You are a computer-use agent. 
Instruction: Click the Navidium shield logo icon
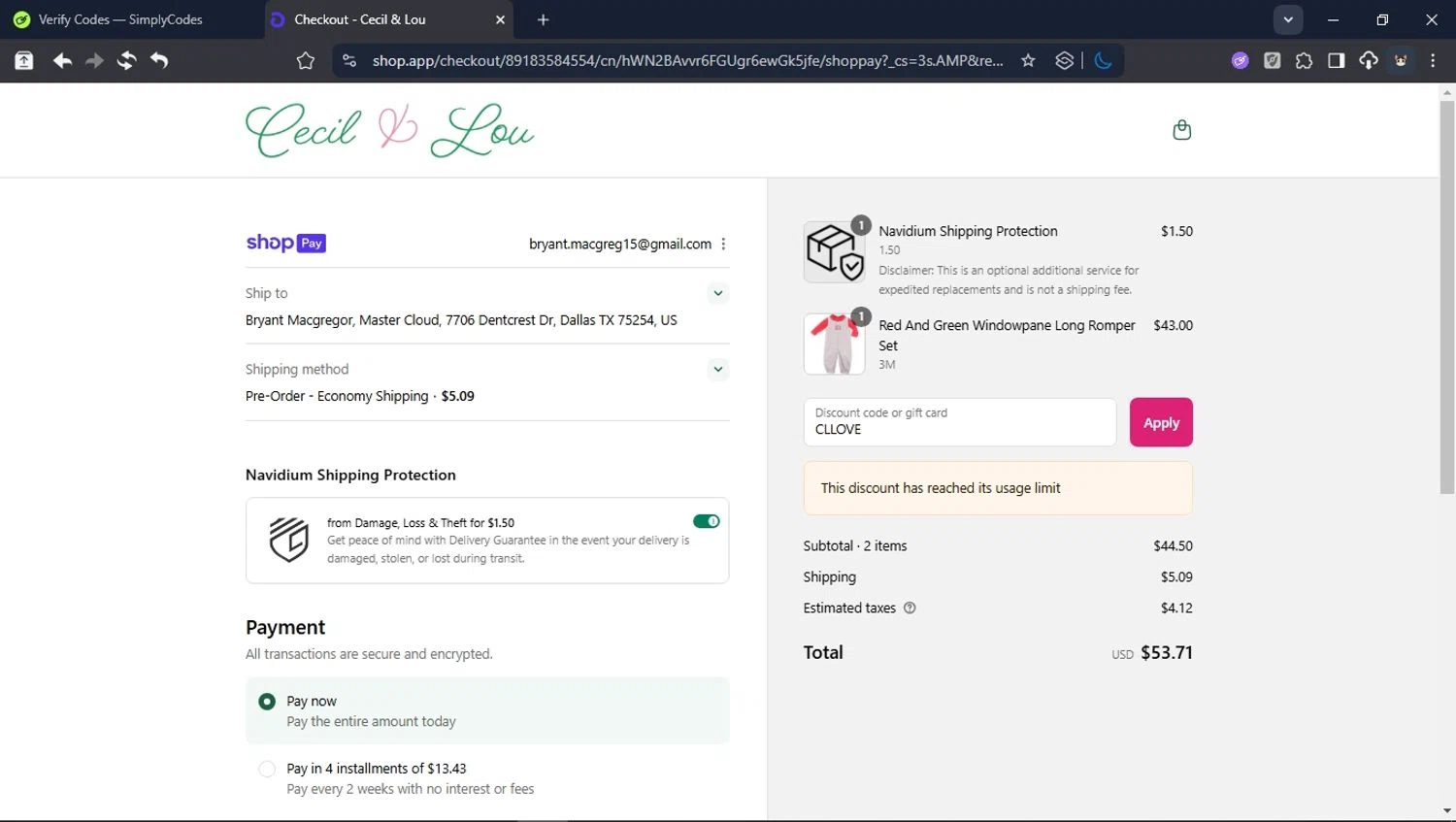pyautogui.click(x=288, y=540)
